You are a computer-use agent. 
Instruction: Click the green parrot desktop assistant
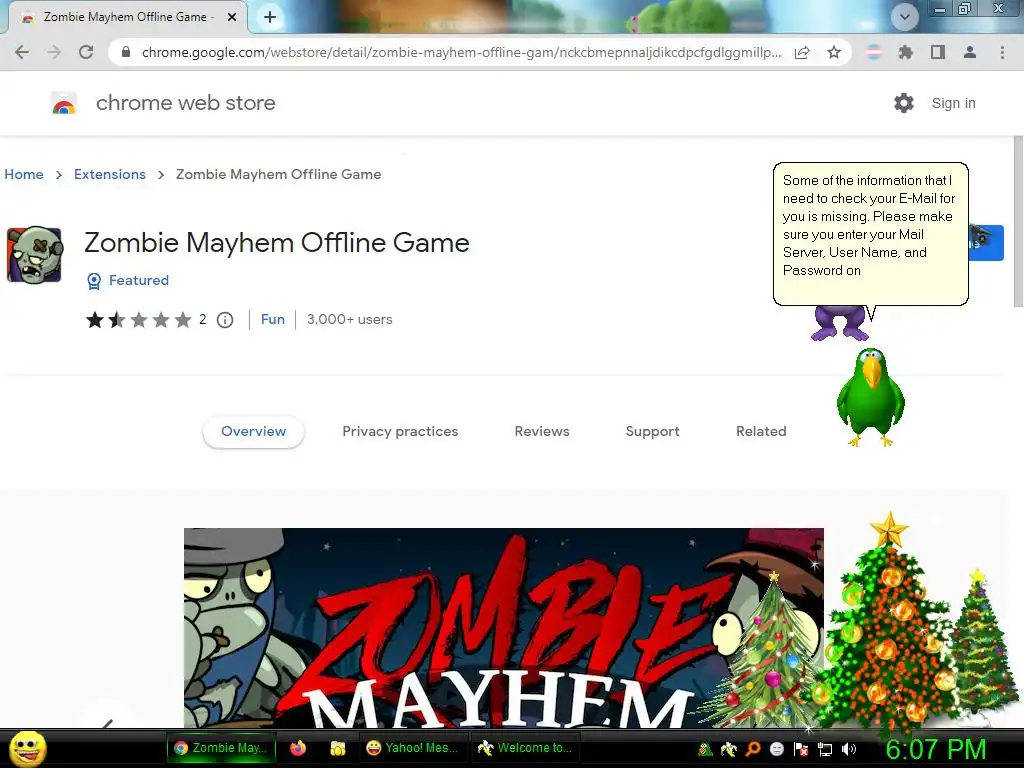pos(871,397)
